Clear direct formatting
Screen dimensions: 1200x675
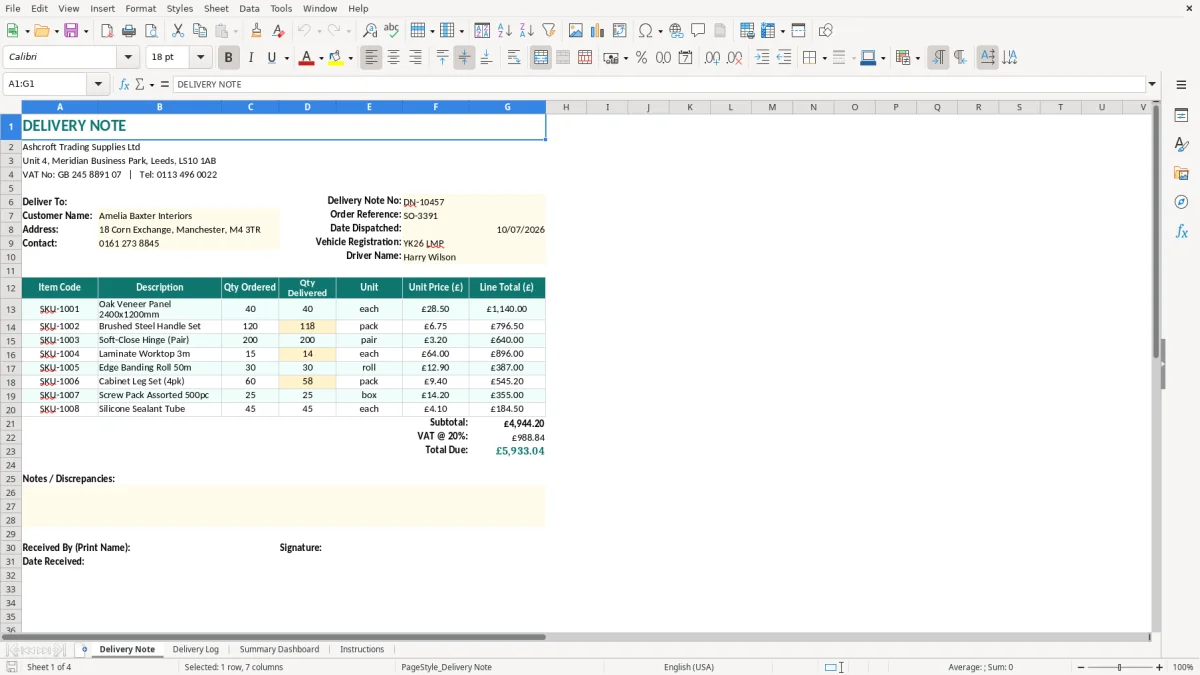(x=279, y=31)
